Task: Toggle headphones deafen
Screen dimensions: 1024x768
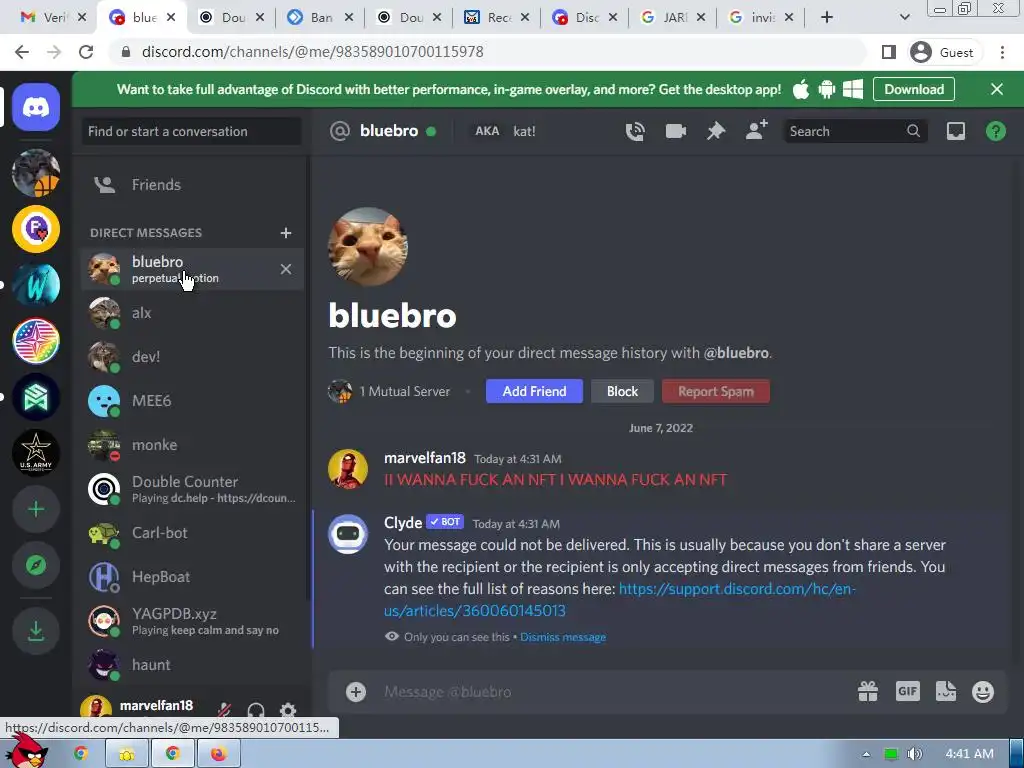Action: click(x=256, y=711)
